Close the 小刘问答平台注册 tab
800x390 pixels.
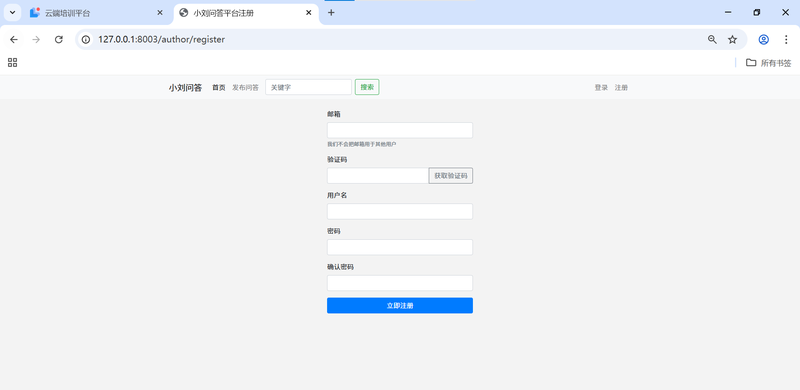coord(308,13)
